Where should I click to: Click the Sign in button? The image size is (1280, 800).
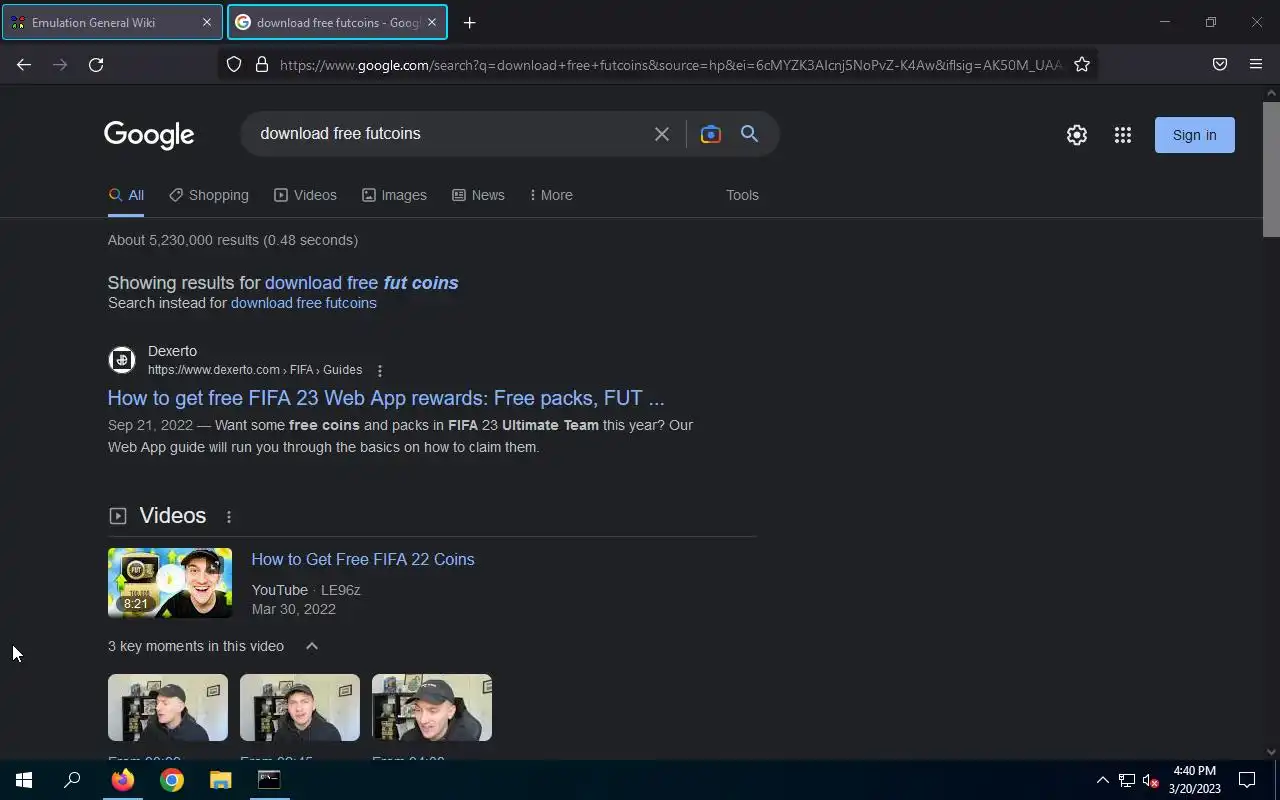coord(1195,135)
